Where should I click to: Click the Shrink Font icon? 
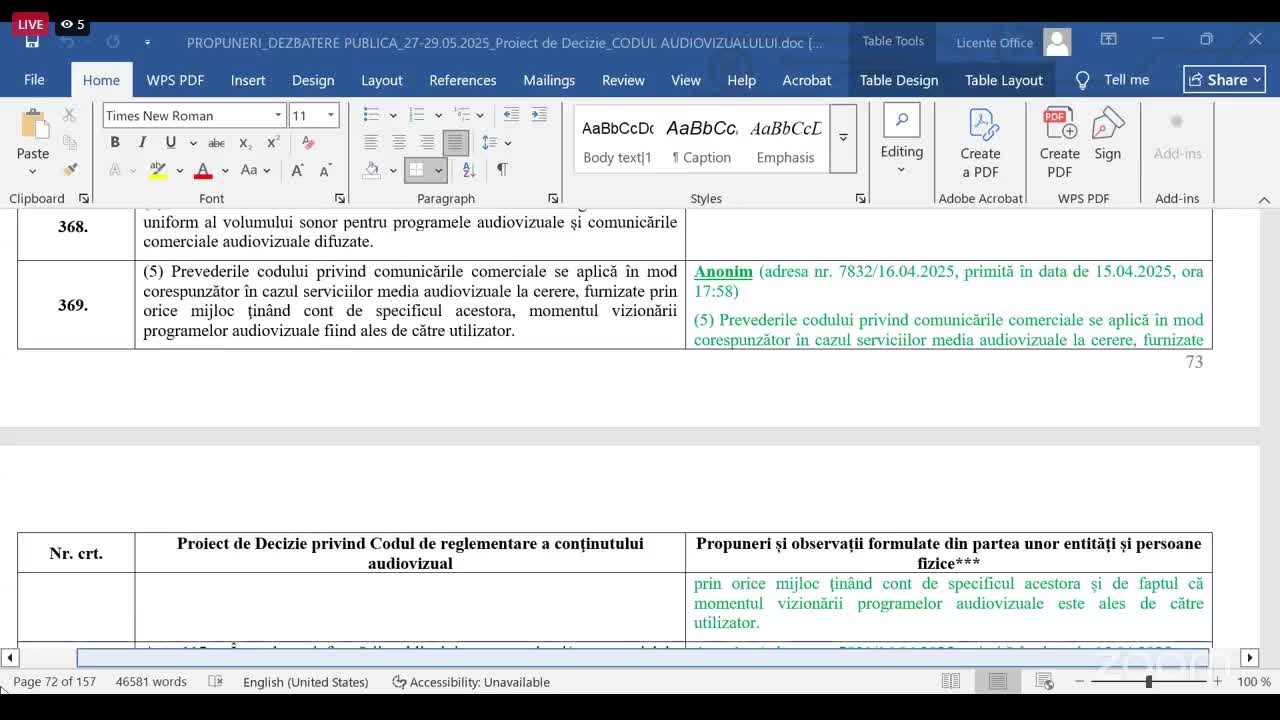[x=325, y=170]
